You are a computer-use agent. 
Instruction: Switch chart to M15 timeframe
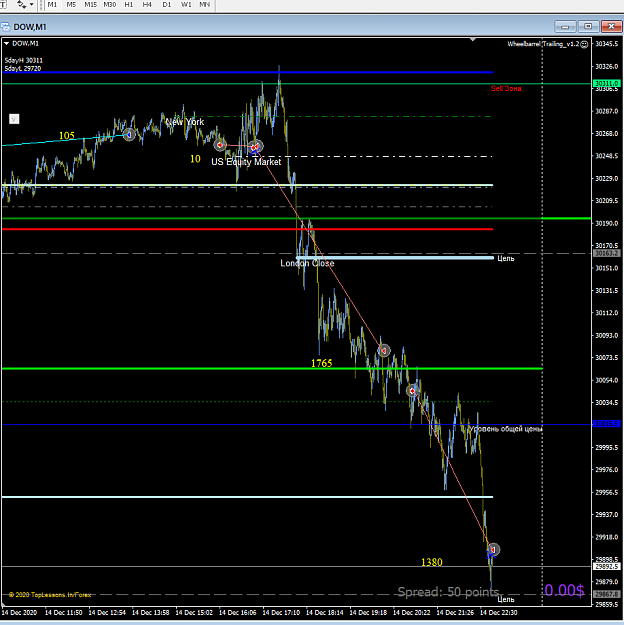(x=91, y=4)
